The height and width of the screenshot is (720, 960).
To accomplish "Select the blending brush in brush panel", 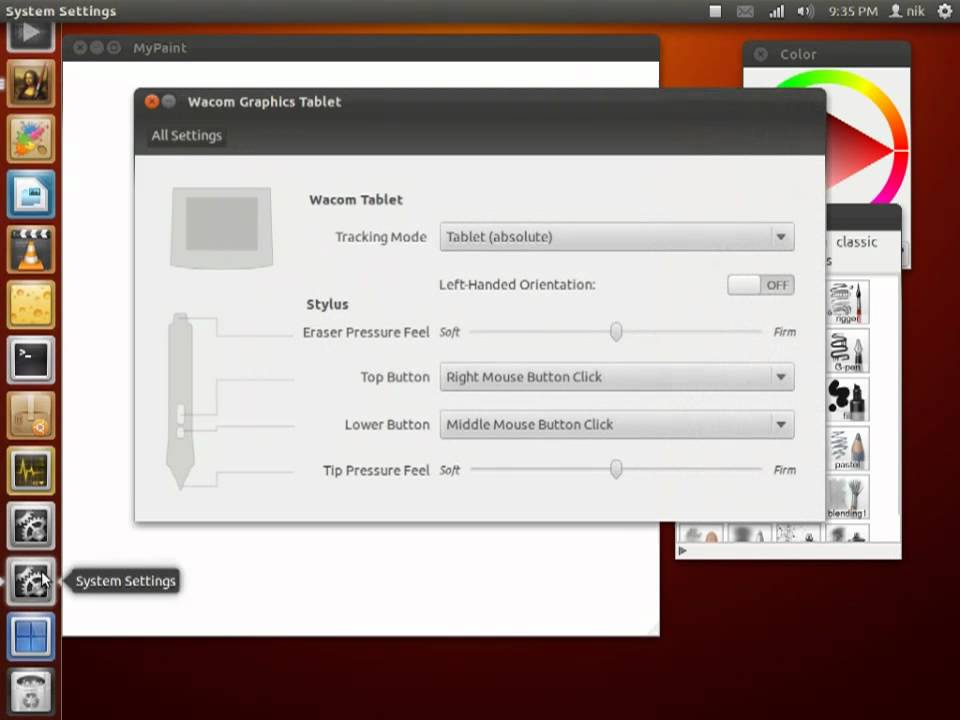I will point(848,497).
